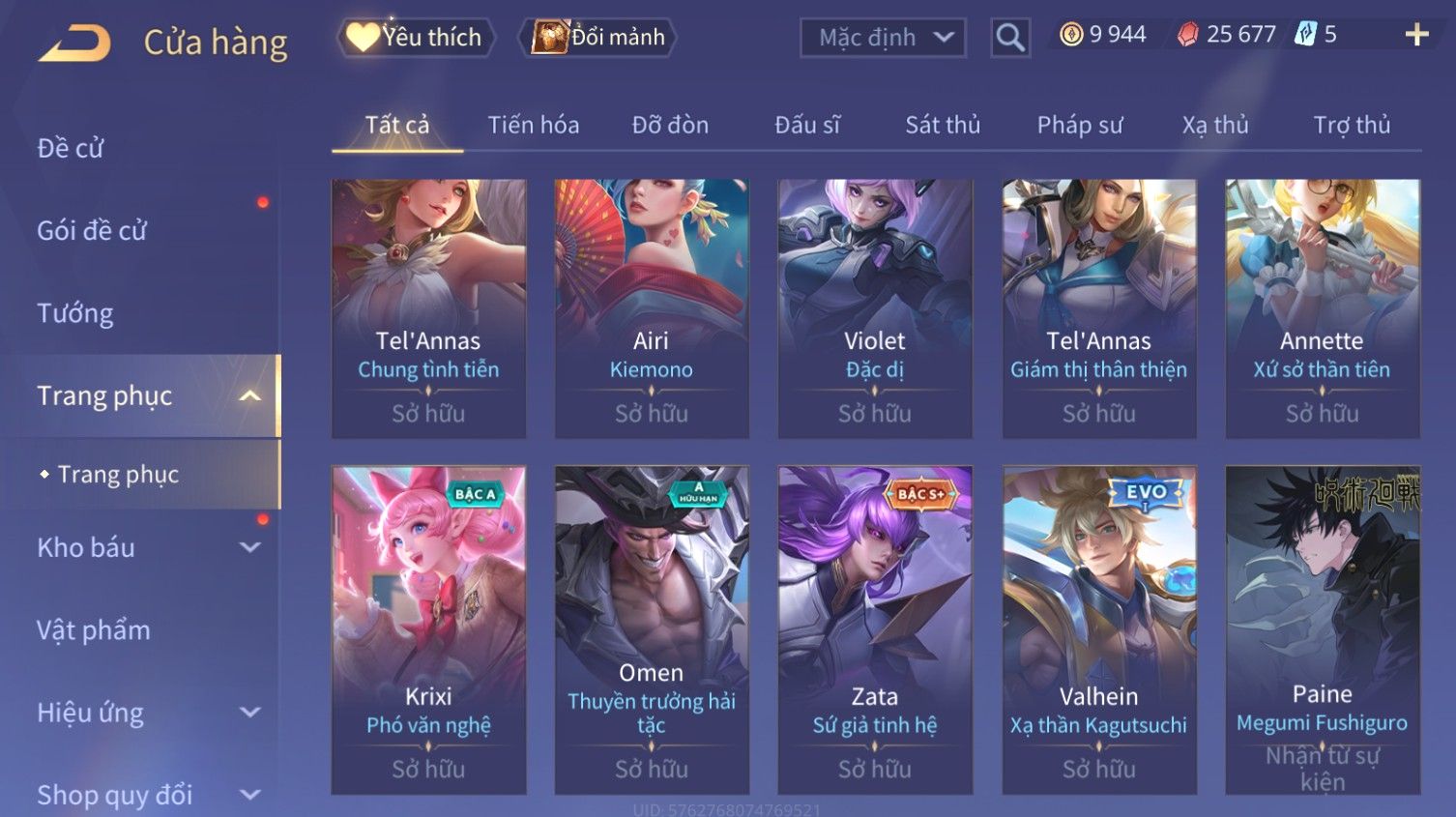Select the Xạ thủ tab
Viewport: 1456px width, 817px height.
(x=1215, y=125)
